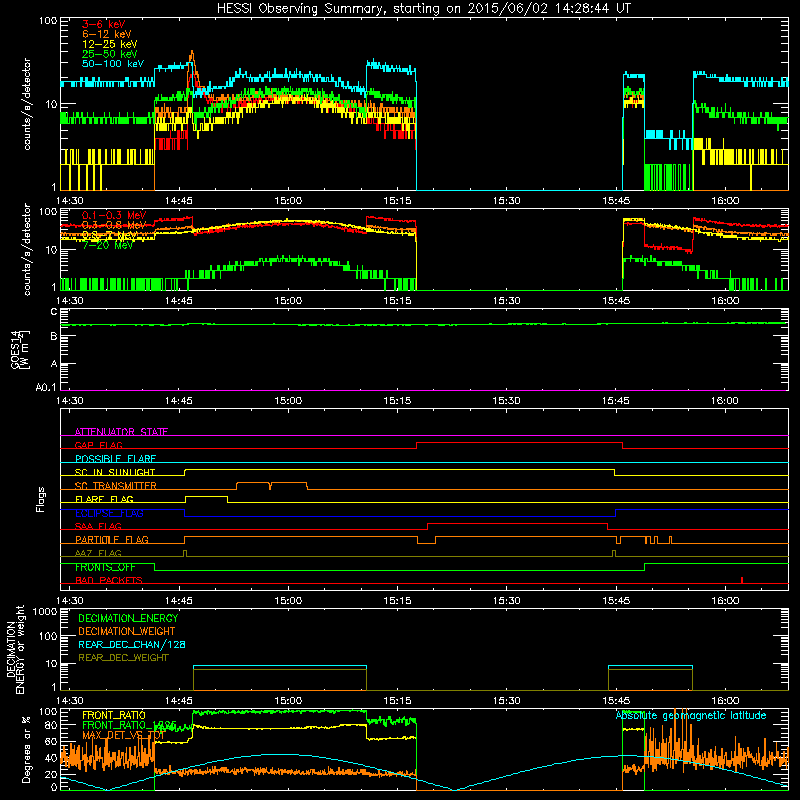Click the A0.1 tick label on GOES axis

(46, 387)
